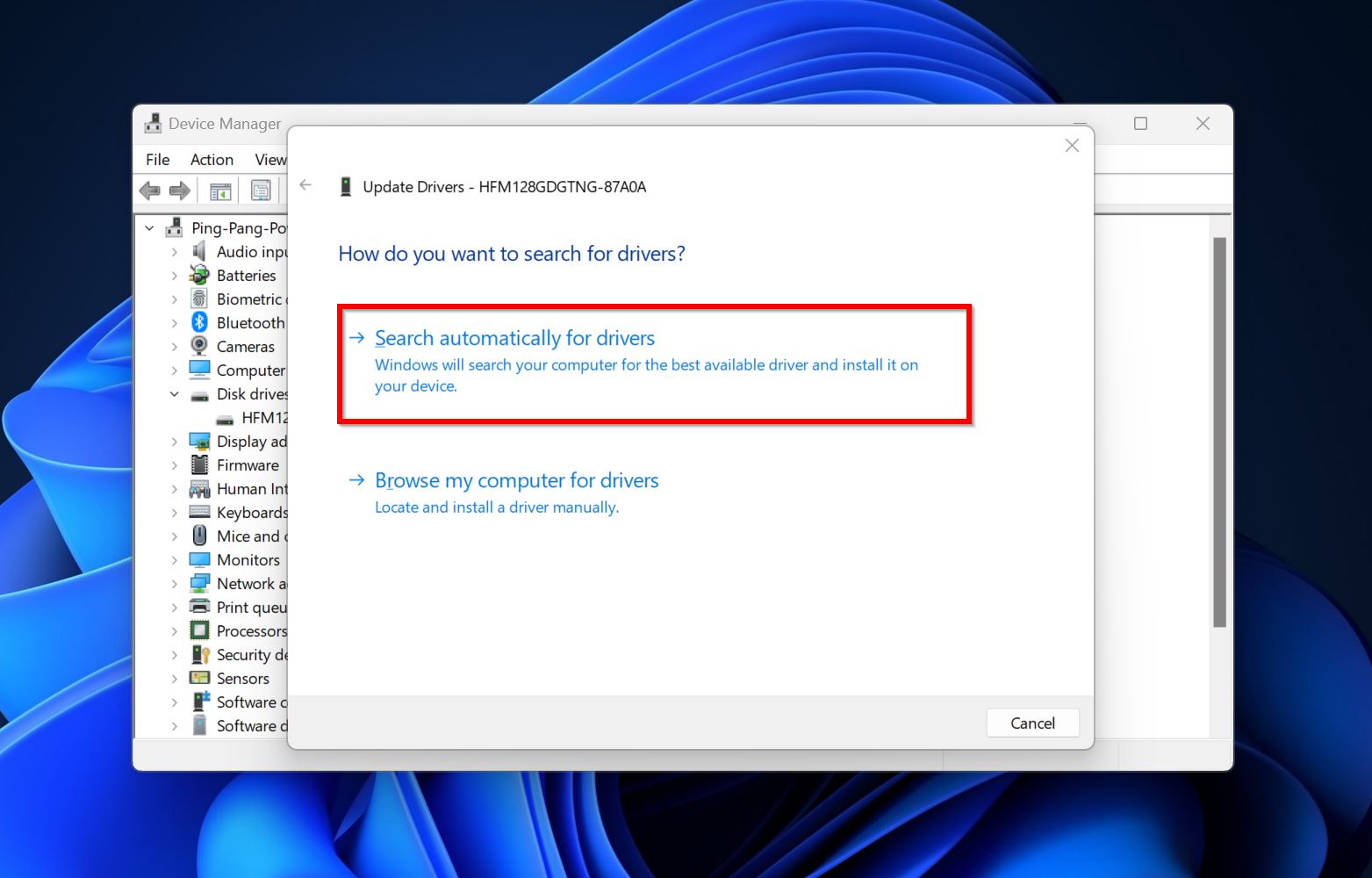The height and width of the screenshot is (878, 1372).
Task: Expand the Network adapters tree node
Action: click(x=175, y=584)
